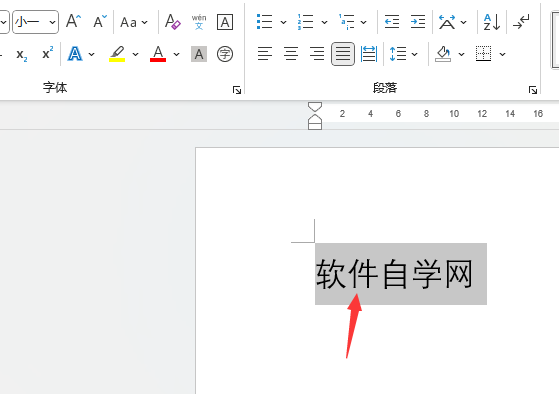
Task: Apply character border (boxed A) icon
Action: tap(225, 22)
